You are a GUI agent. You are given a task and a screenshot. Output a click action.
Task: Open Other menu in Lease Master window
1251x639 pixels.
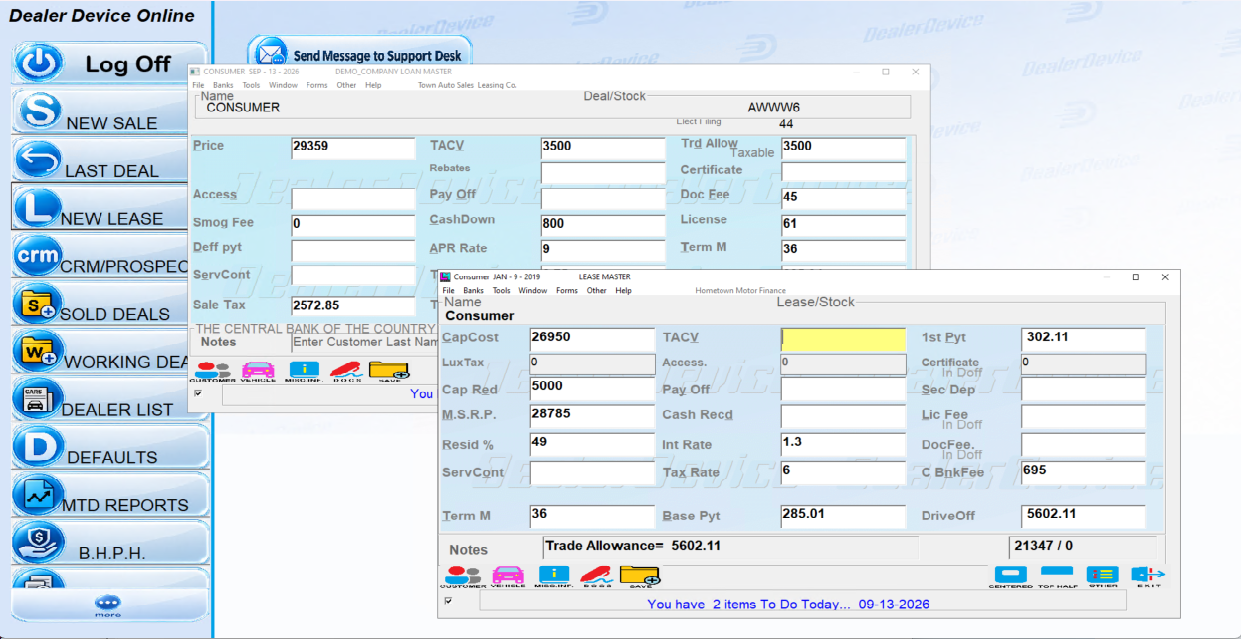[597, 291]
